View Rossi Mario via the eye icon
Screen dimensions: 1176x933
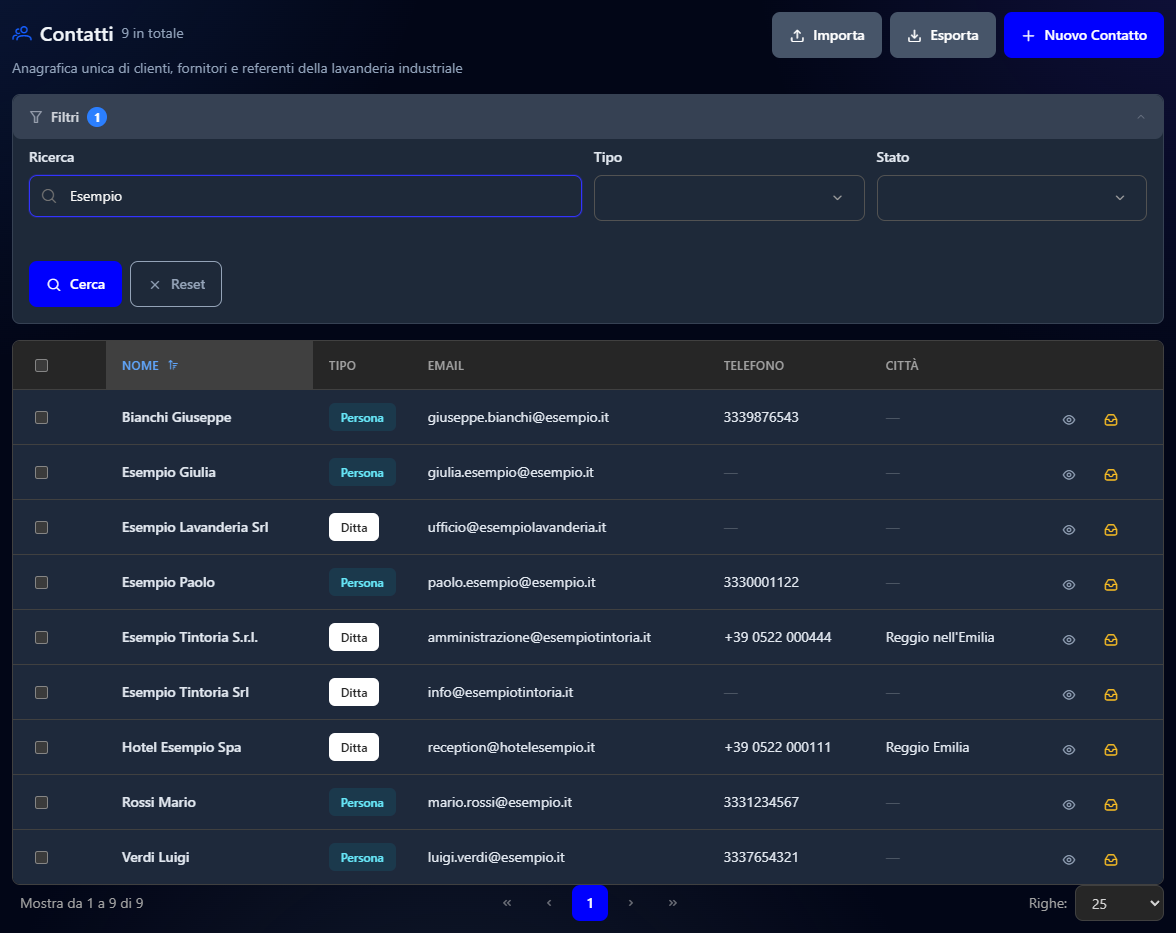coord(1069,805)
